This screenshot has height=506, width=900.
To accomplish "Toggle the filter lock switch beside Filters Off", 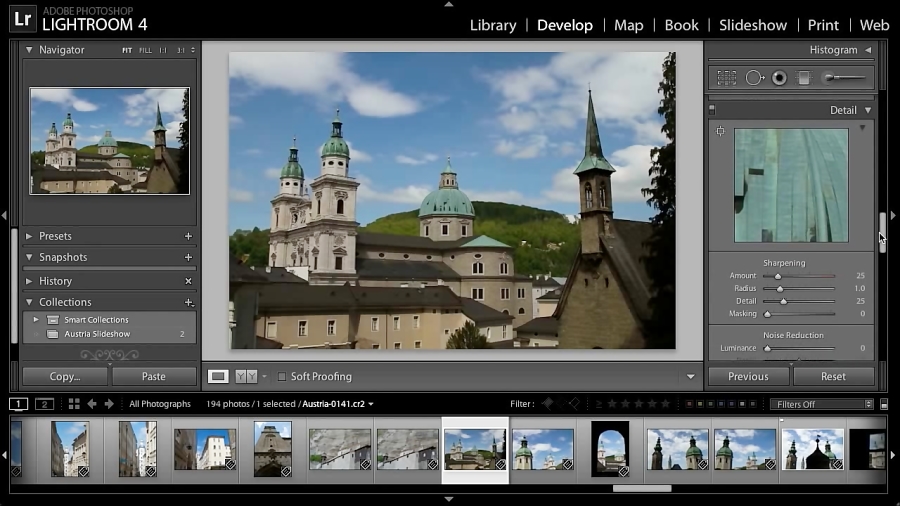I will point(884,404).
